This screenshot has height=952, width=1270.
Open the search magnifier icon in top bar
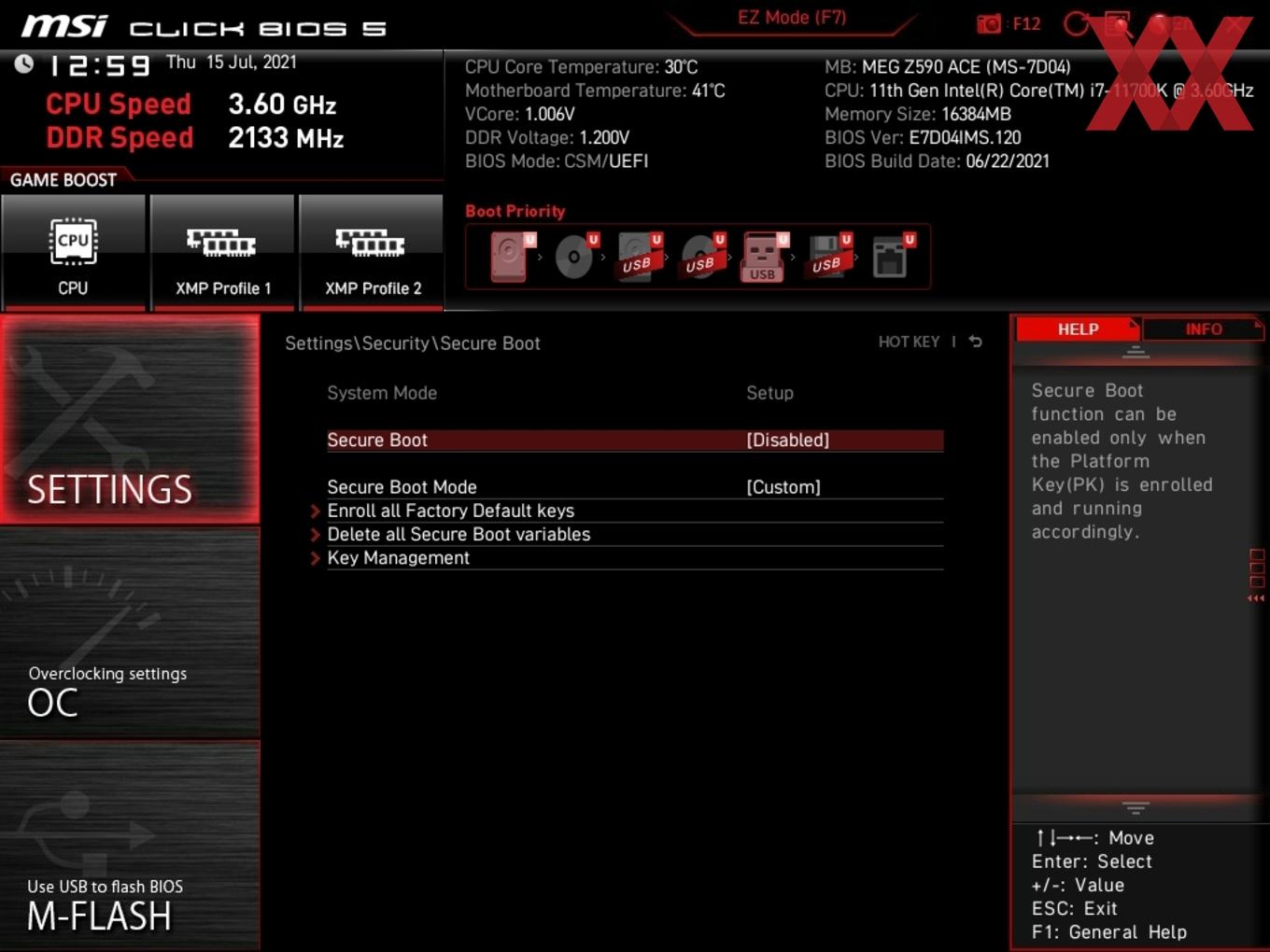(1118, 24)
